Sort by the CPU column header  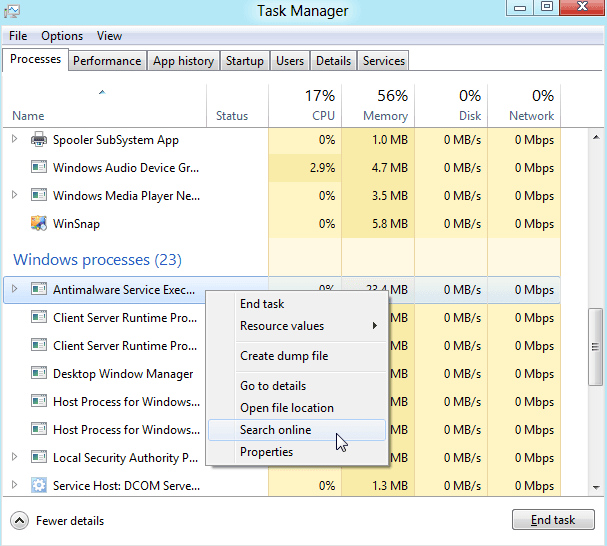pos(305,106)
